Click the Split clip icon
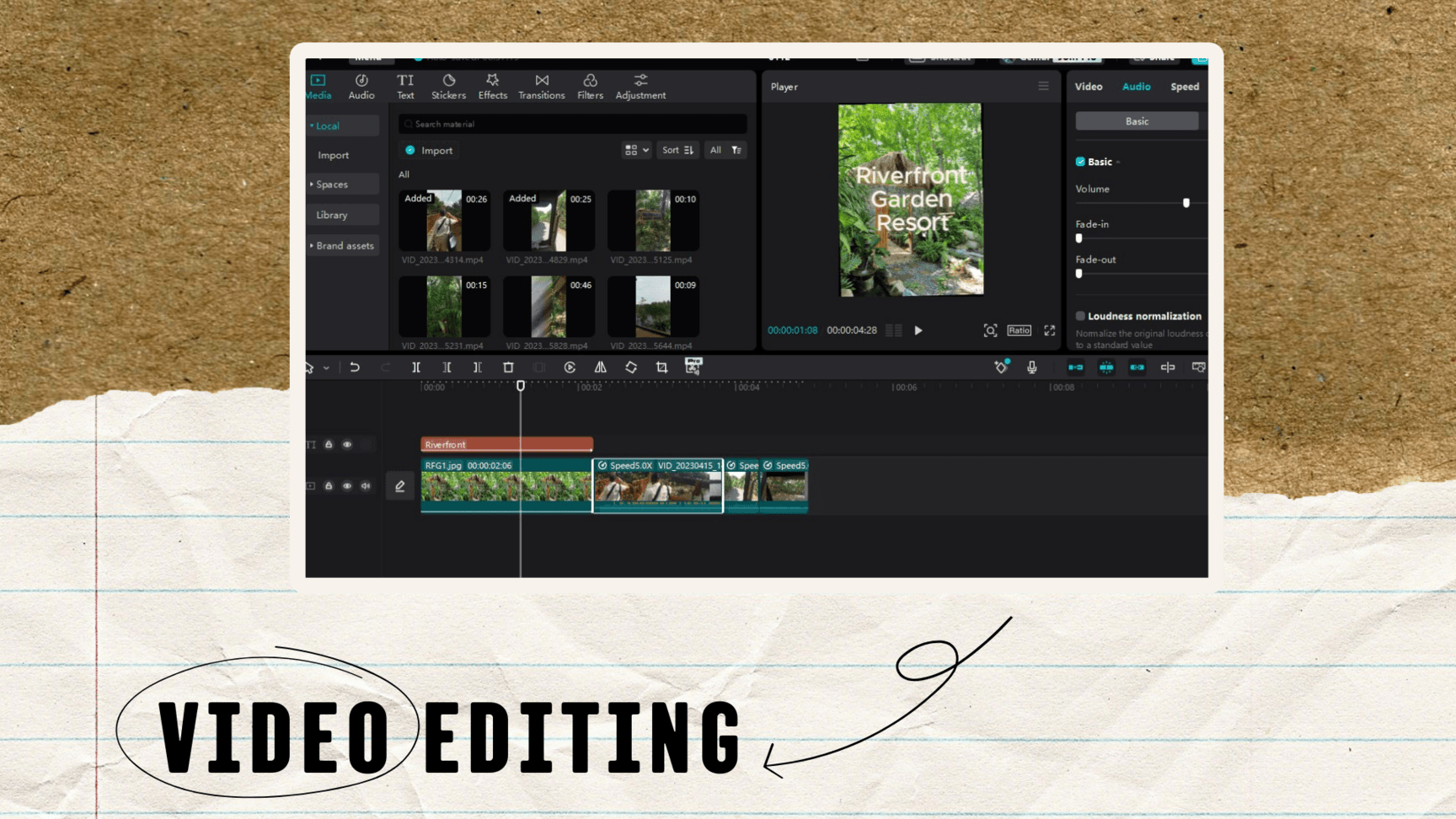 click(x=416, y=367)
